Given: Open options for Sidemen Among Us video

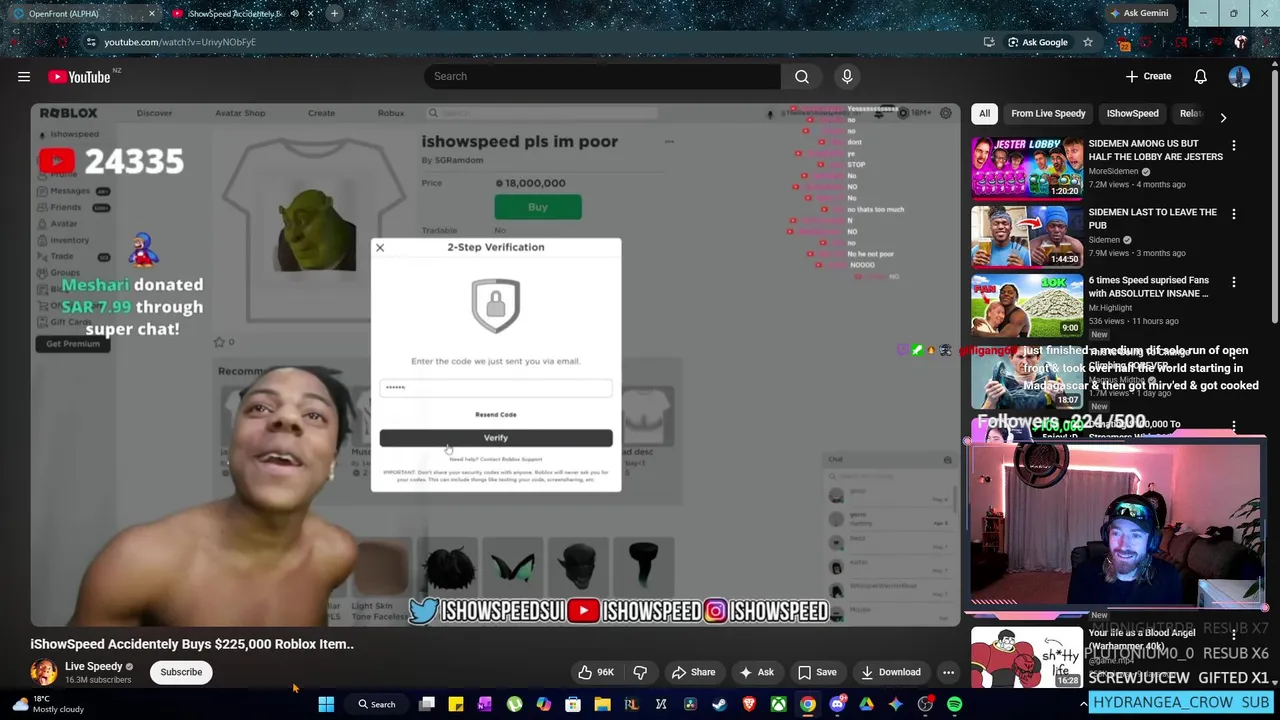Looking at the screenshot, I should (1233, 146).
